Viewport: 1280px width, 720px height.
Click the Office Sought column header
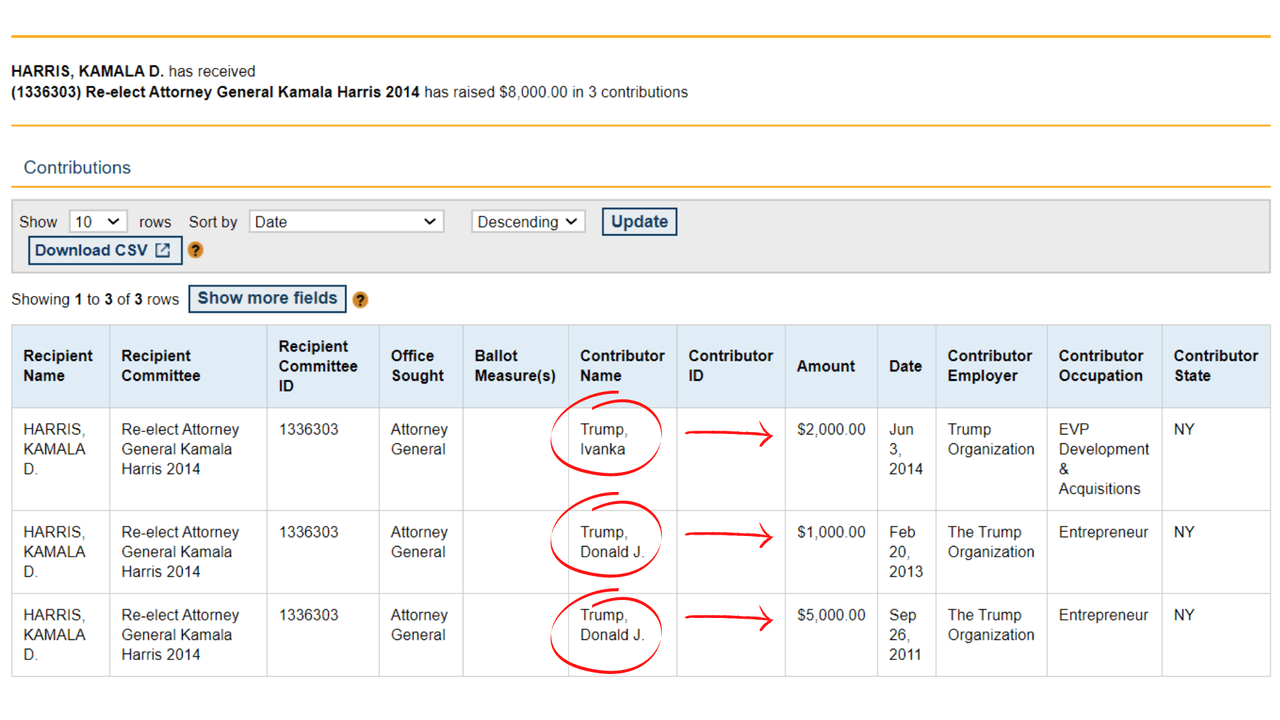[x=417, y=366]
